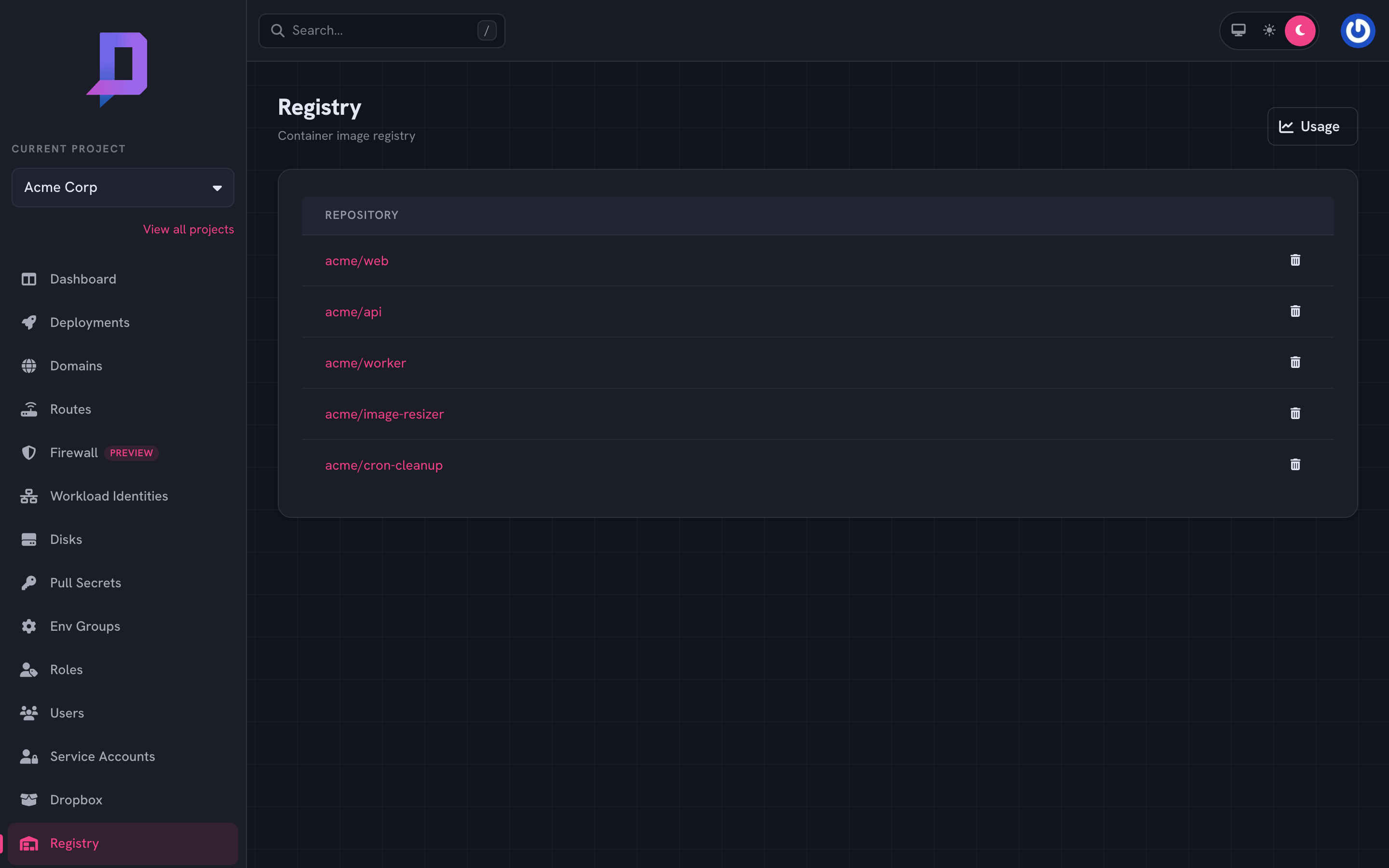Click the Registry warehouse icon
This screenshot has width=1389, height=868.
tap(29, 843)
